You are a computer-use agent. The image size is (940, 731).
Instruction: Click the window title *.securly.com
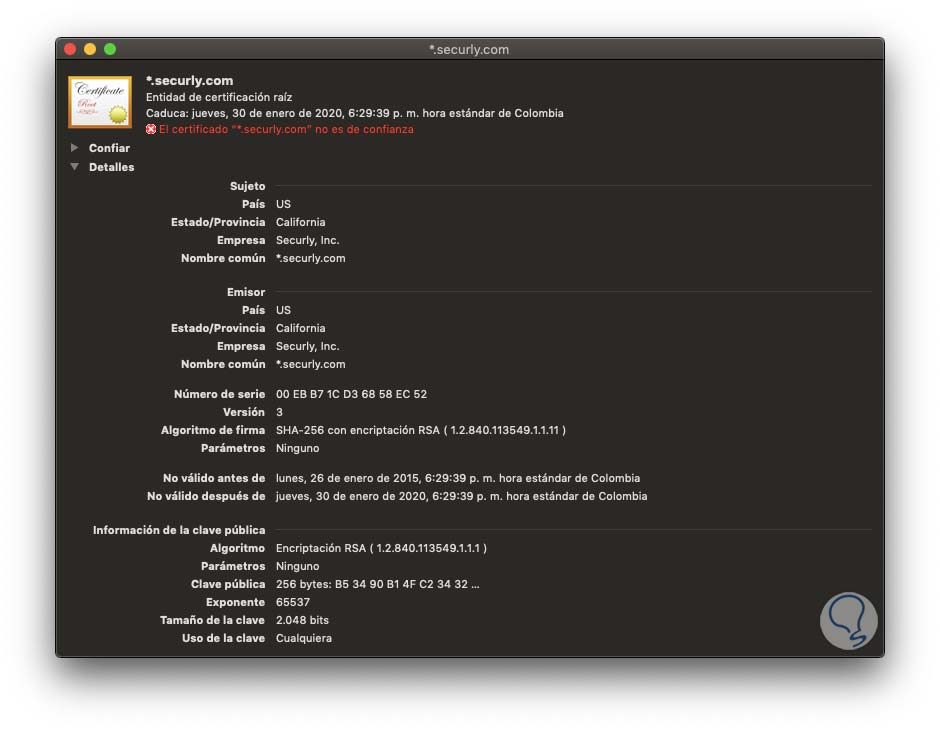469,50
